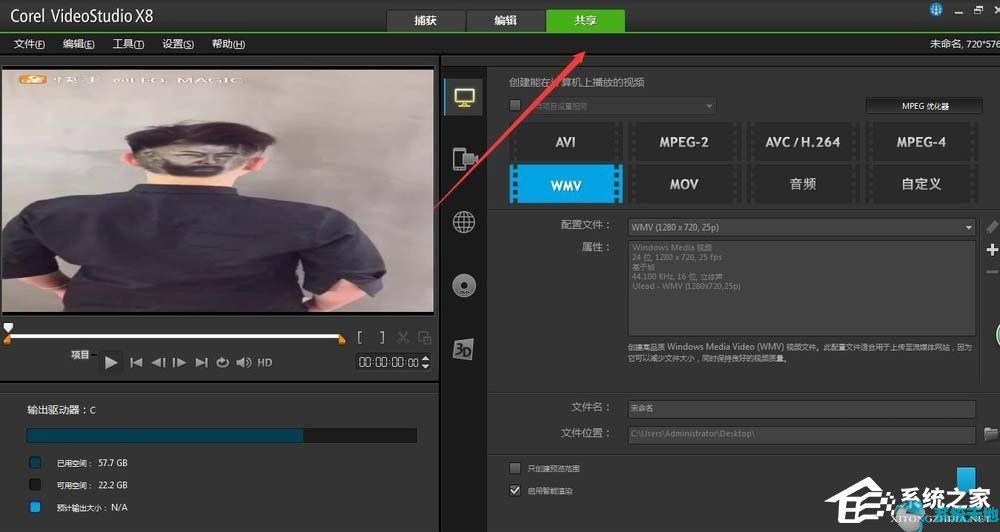Open the system volume control
Viewport: 1000px width, 532px height.
click(x=244, y=362)
